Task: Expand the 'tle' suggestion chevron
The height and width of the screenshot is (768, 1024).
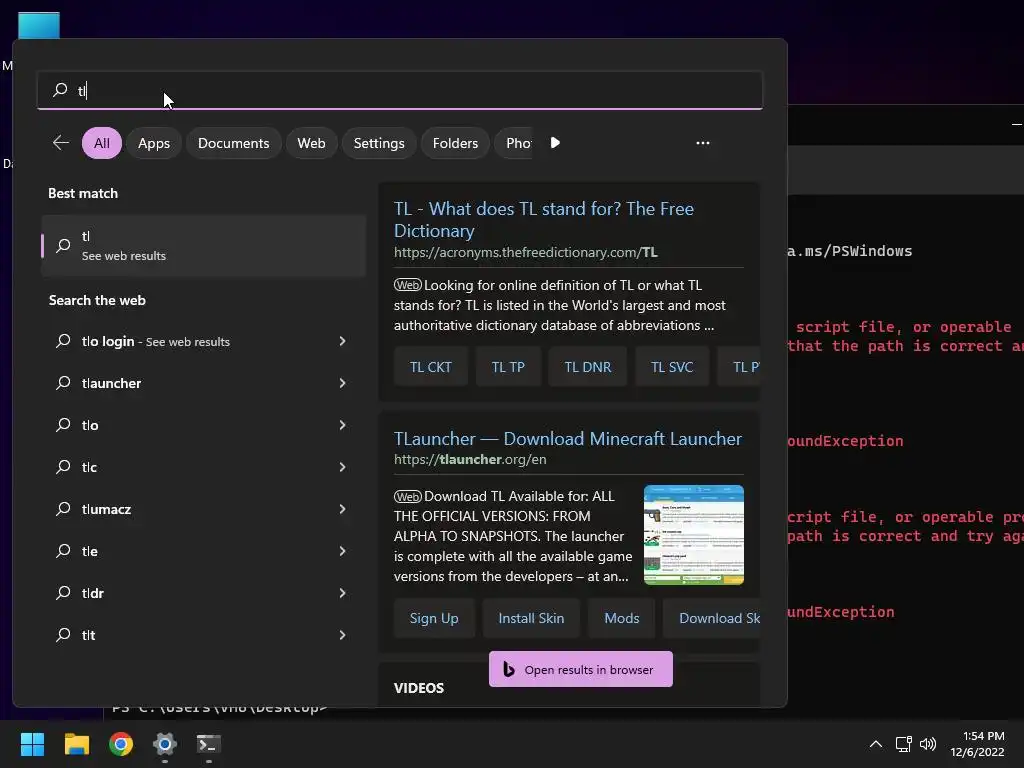Action: coord(342,551)
